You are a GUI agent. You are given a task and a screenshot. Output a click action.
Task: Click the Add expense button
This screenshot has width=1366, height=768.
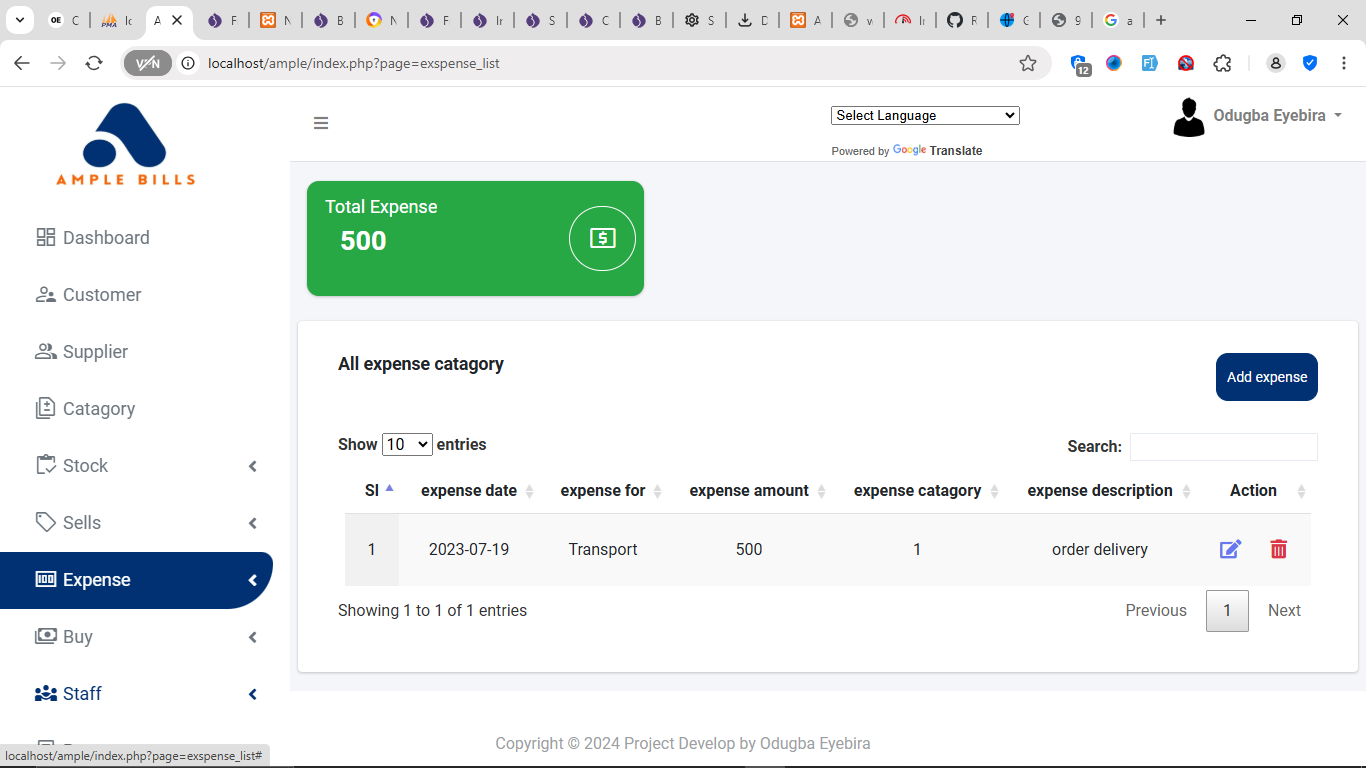click(1266, 377)
